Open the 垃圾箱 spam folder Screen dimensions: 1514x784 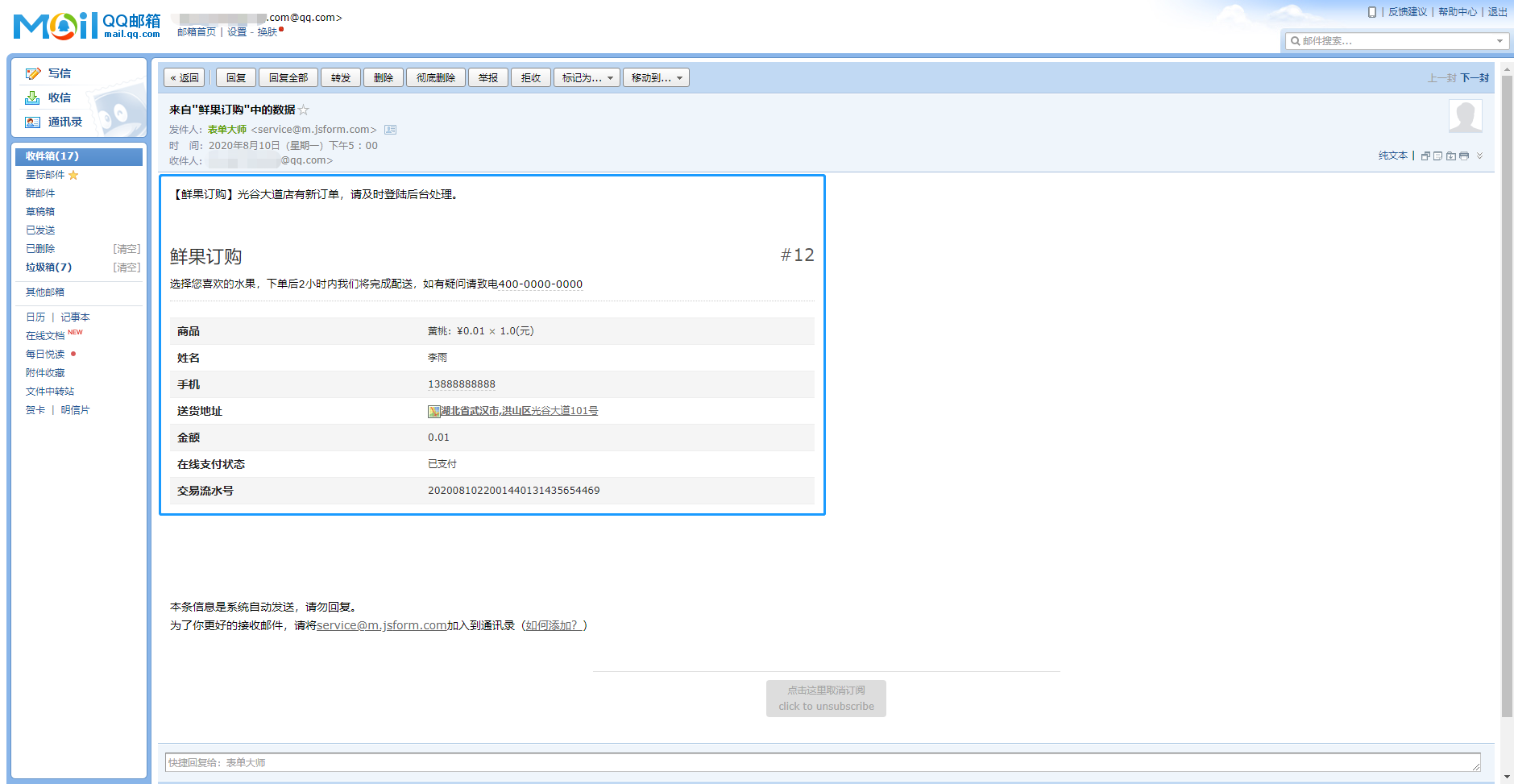tap(48, 268)
